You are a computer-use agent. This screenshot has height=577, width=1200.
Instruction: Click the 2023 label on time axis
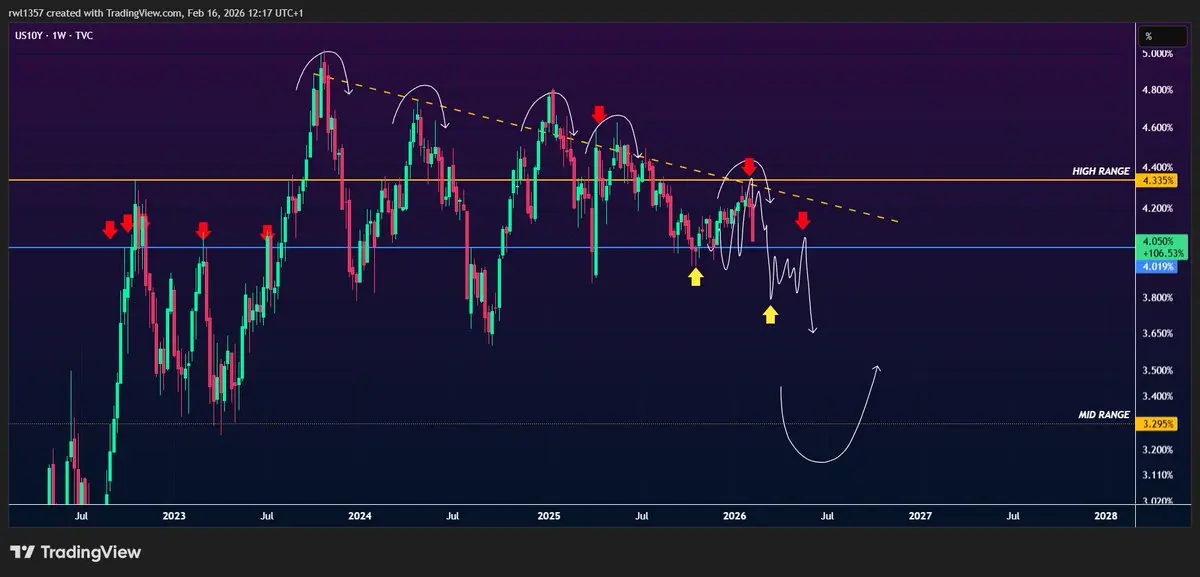click(x=174, y=516)
